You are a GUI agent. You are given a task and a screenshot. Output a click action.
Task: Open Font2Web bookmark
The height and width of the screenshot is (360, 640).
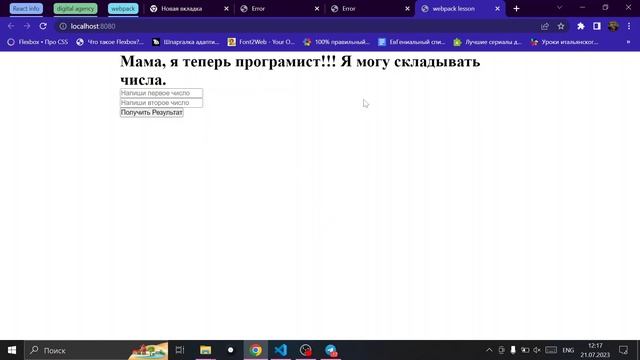[261, 42]
